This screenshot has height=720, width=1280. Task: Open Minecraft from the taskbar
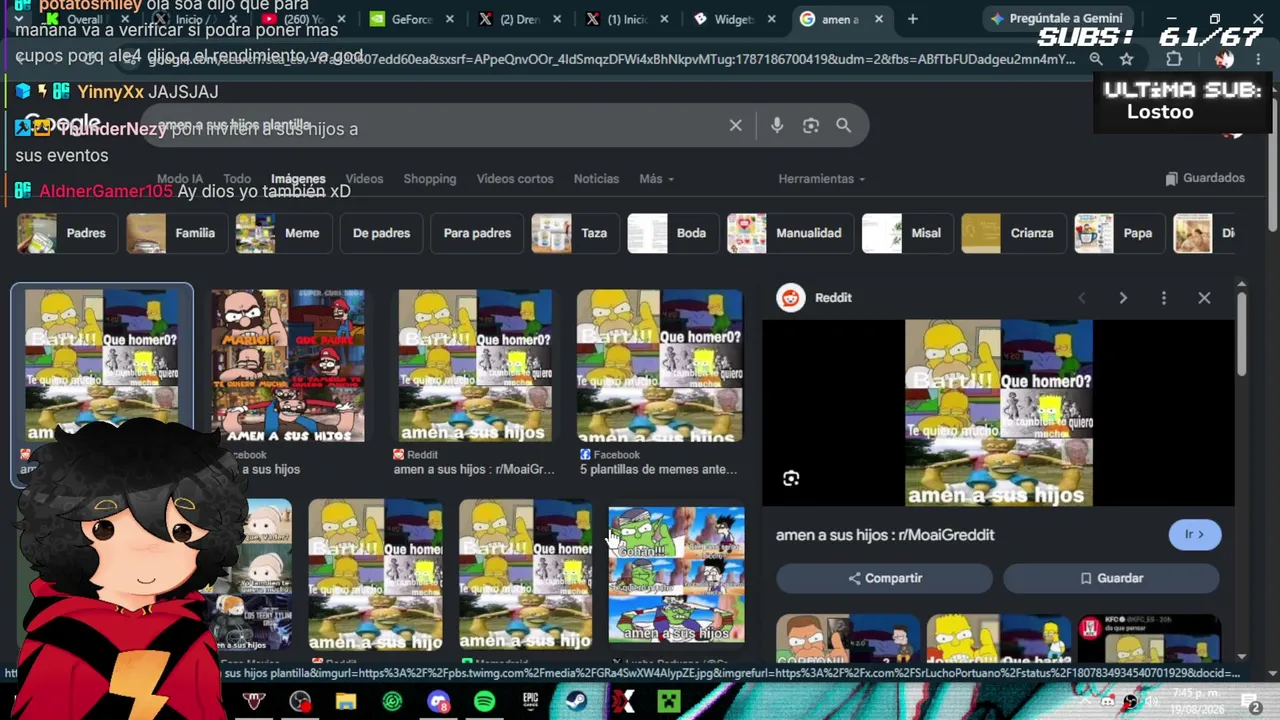(668, 702)
